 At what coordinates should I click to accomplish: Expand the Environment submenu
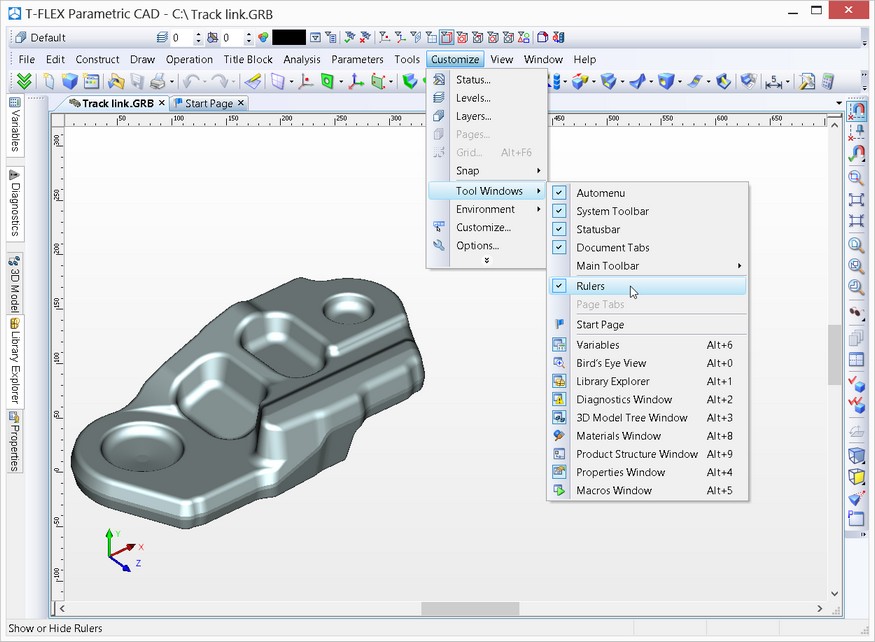pos(486,209)
